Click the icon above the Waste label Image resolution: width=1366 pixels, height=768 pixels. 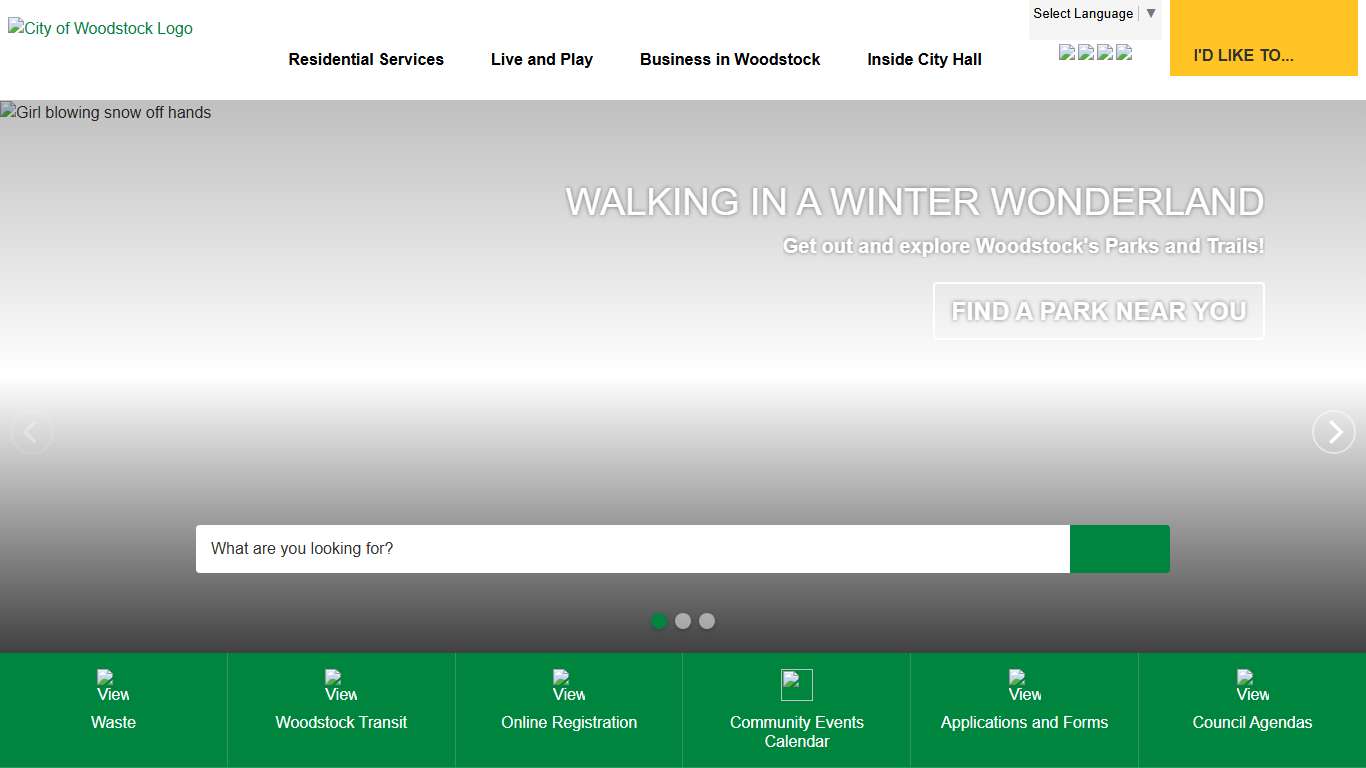[x=113, y=686]
